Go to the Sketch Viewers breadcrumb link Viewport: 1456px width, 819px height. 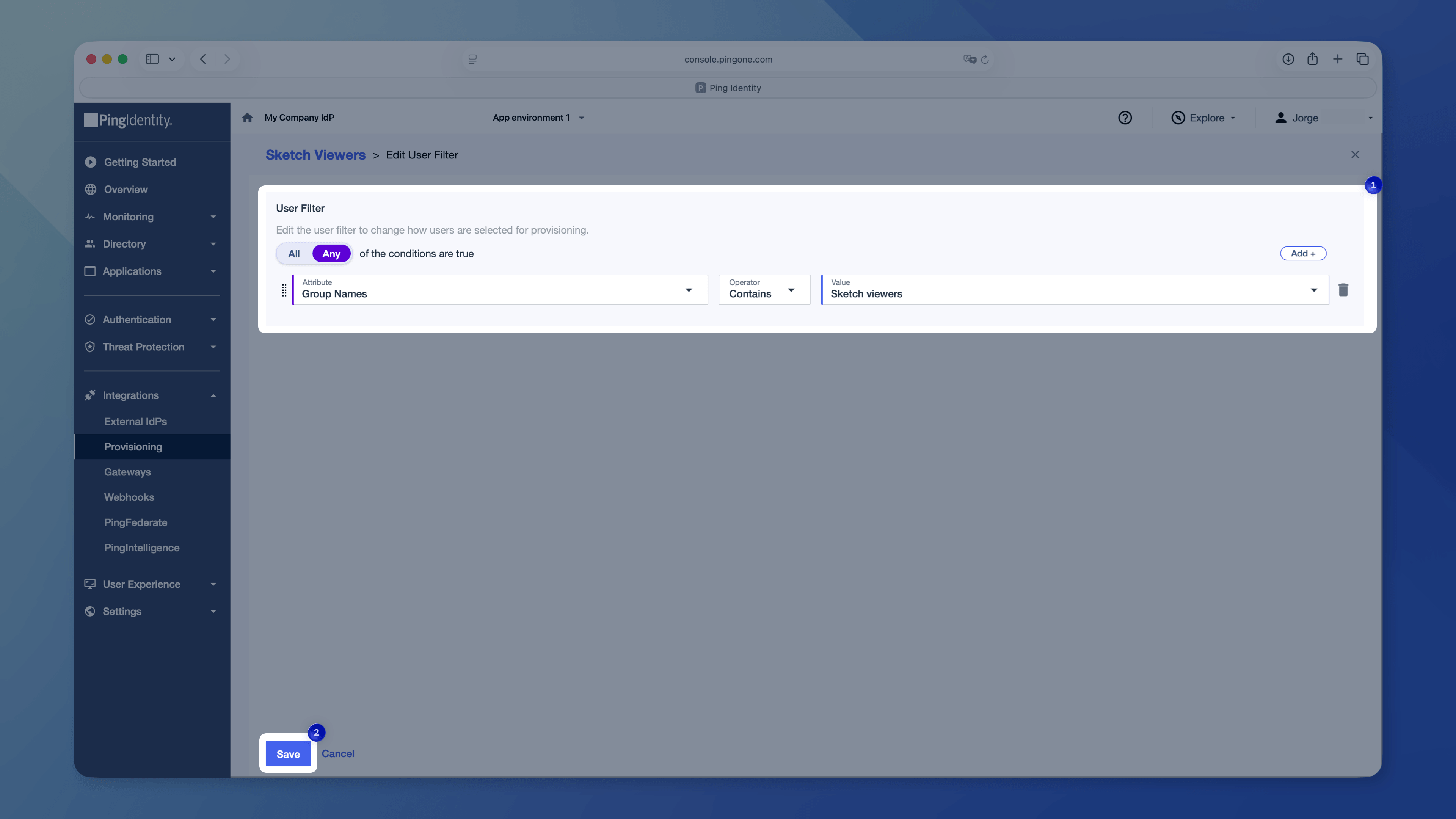[315, 155]
